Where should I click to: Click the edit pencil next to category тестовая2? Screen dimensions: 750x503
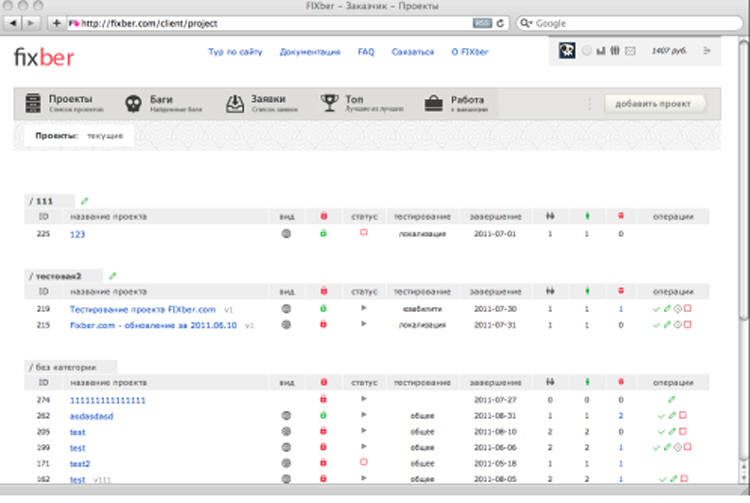click(112, 275)
